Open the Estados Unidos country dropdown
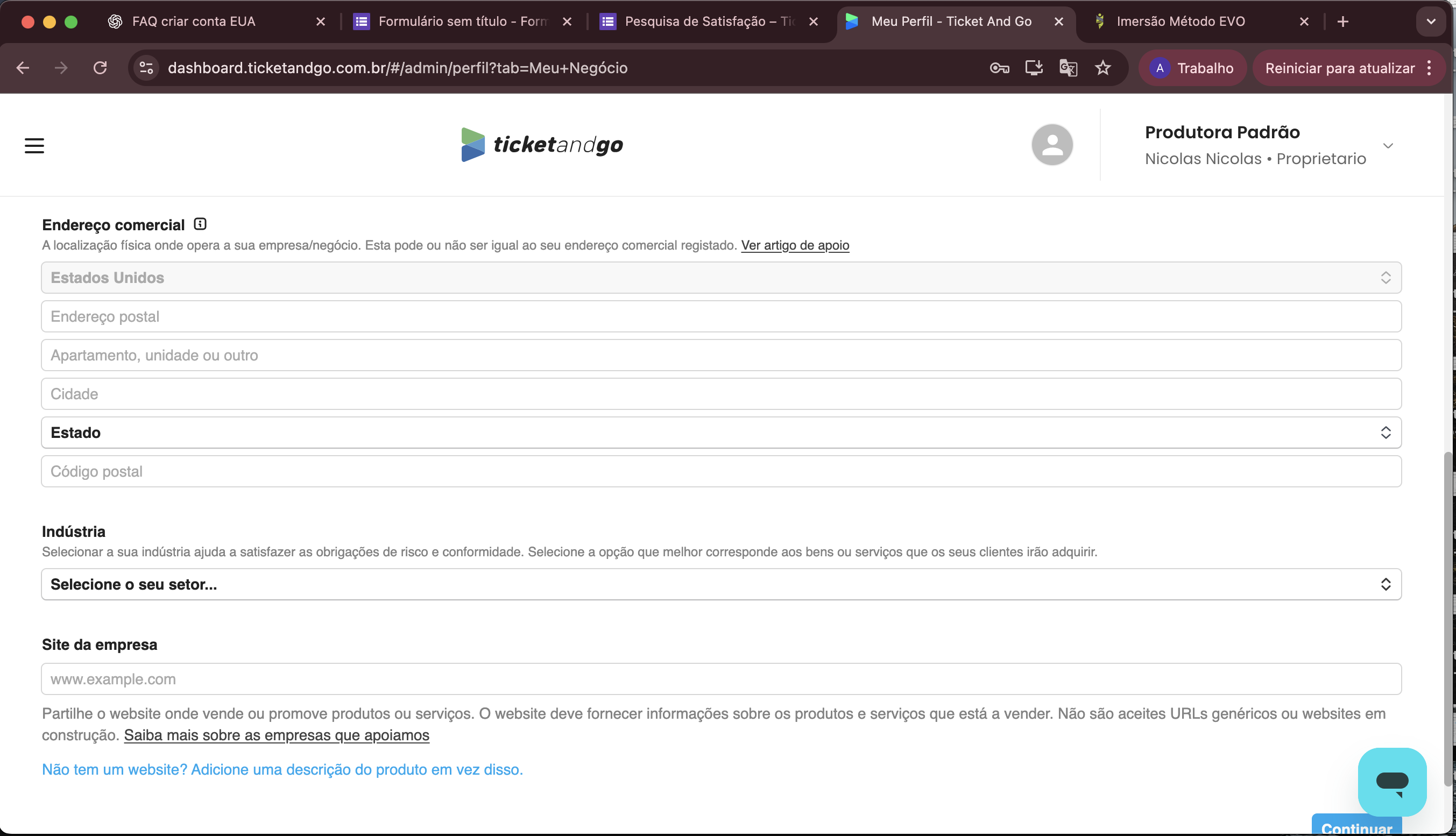1456x836 pixels. (x=721, y=278)
